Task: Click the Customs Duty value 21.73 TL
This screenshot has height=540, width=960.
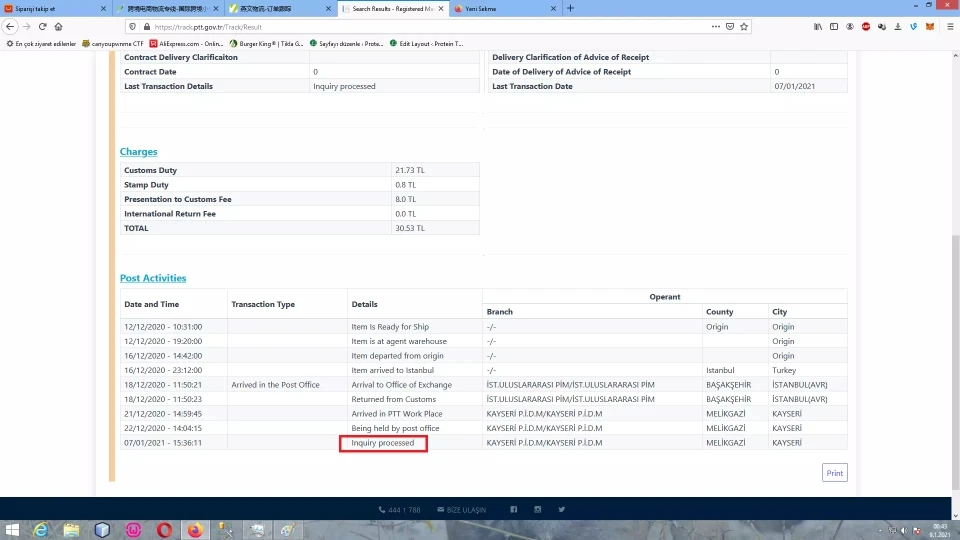Action: coord(410,170)
